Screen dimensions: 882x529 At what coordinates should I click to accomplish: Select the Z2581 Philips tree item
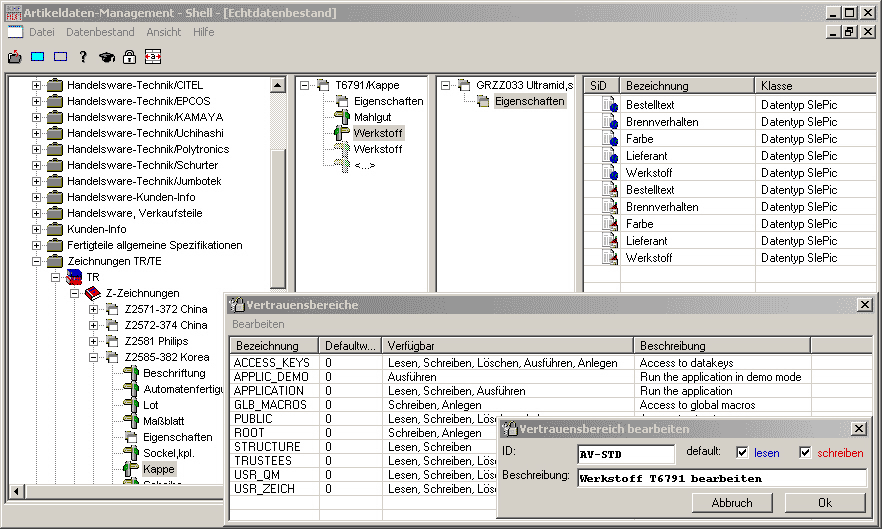click(x=156, y=341)
